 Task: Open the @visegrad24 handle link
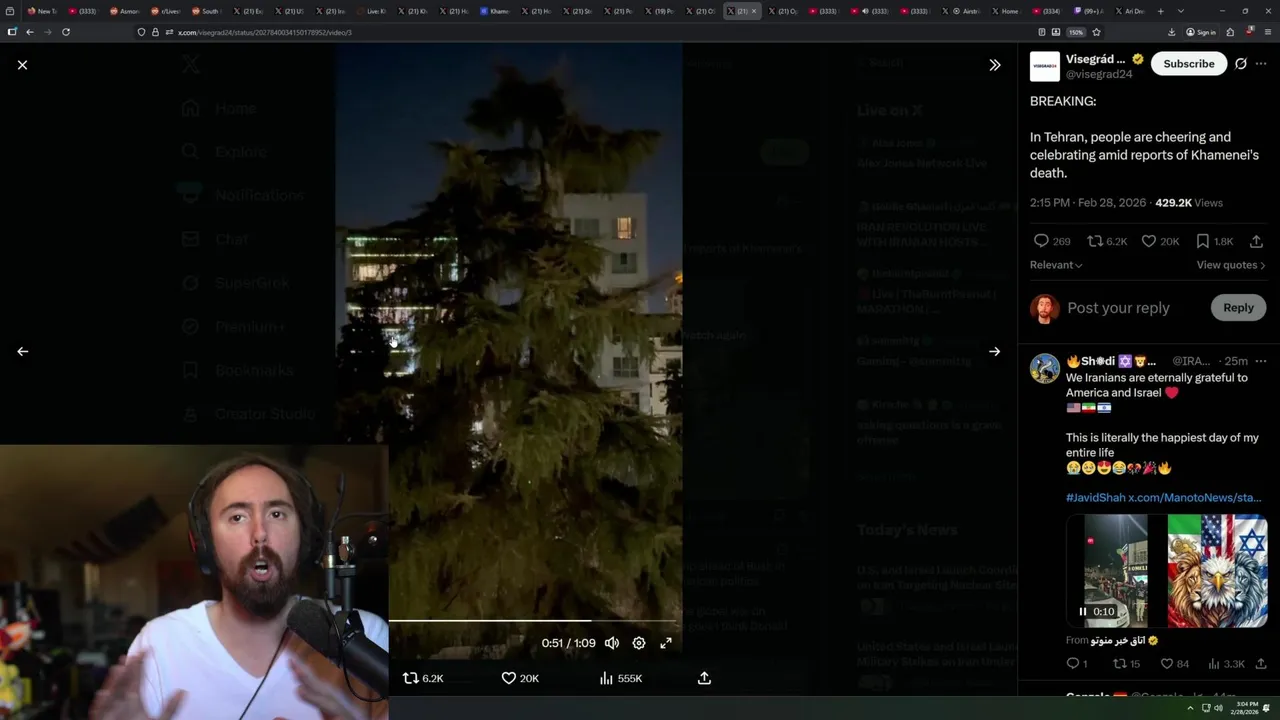click(1099, 74)
